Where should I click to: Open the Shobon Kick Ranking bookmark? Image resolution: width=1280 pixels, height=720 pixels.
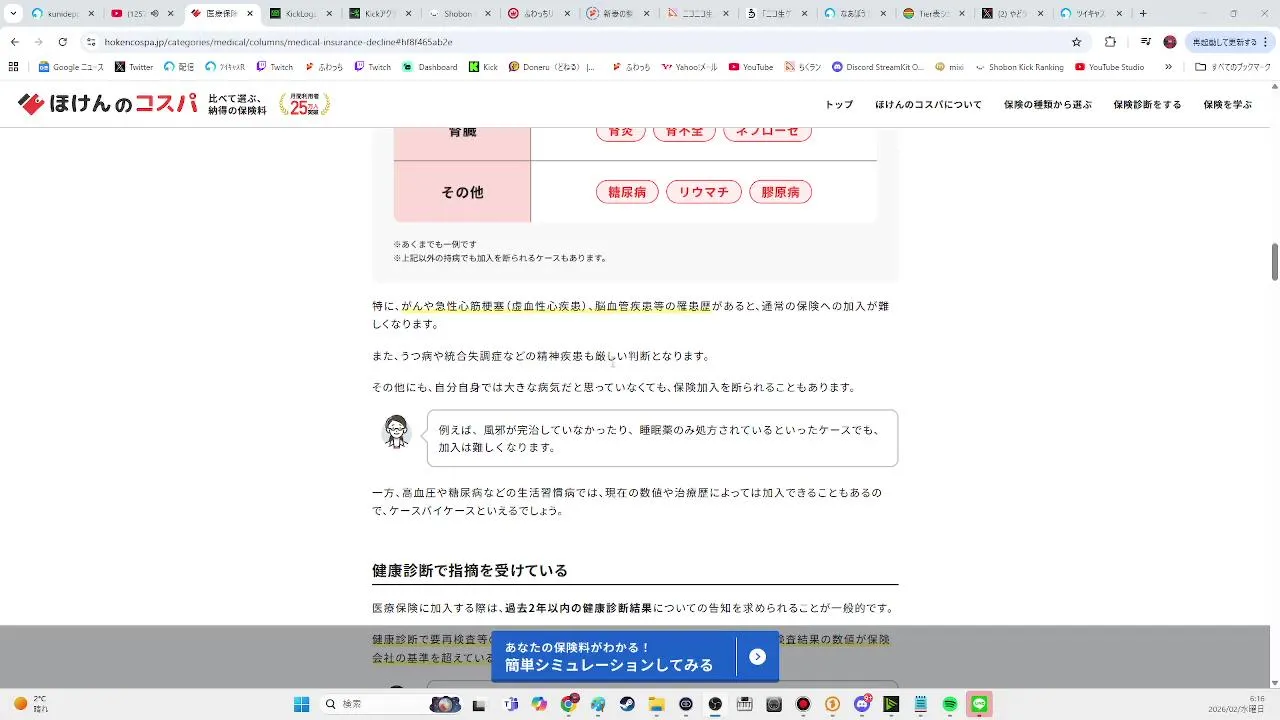coord(1019,67)
